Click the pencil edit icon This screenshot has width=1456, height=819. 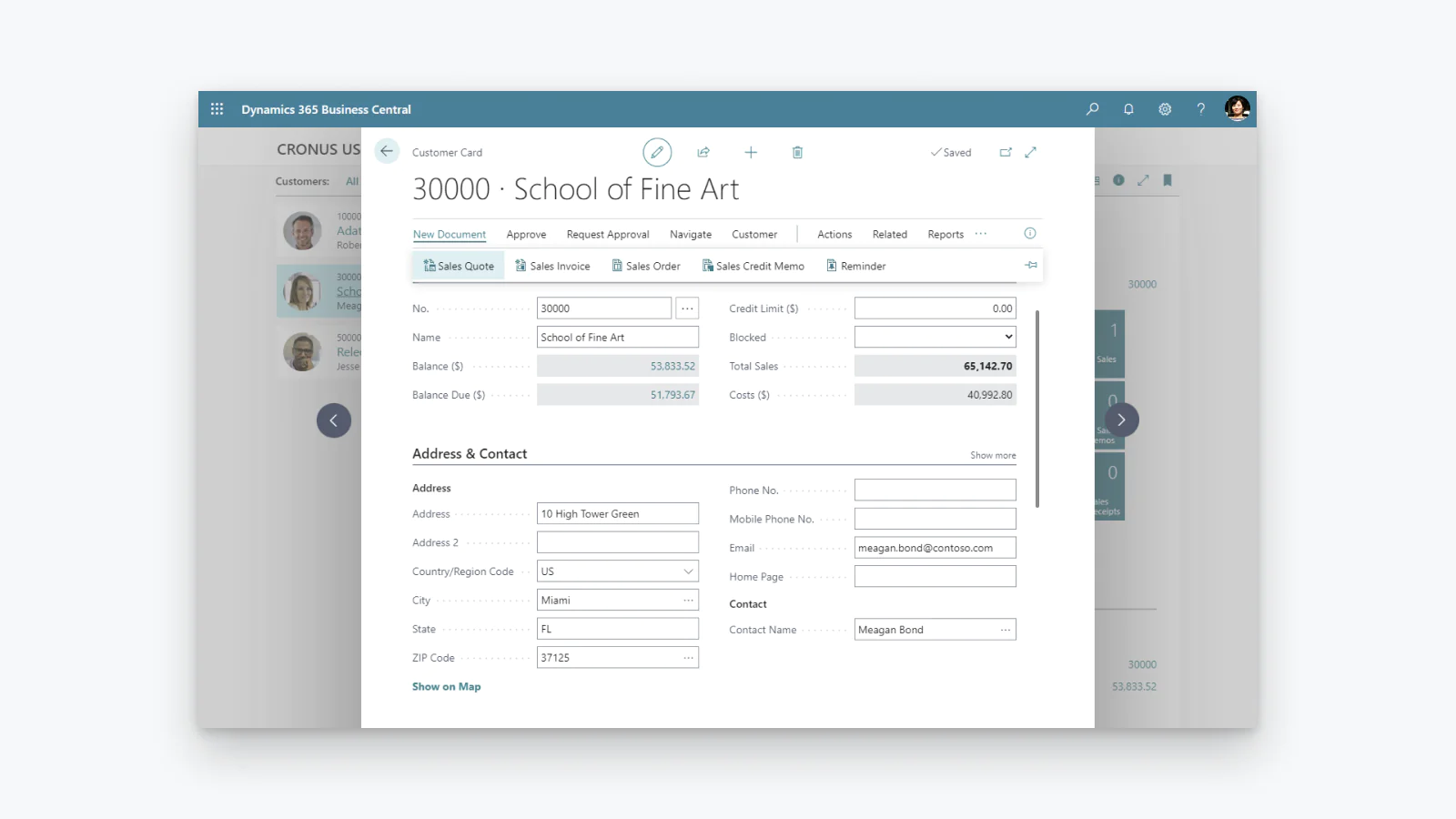(x=657, y=152)
